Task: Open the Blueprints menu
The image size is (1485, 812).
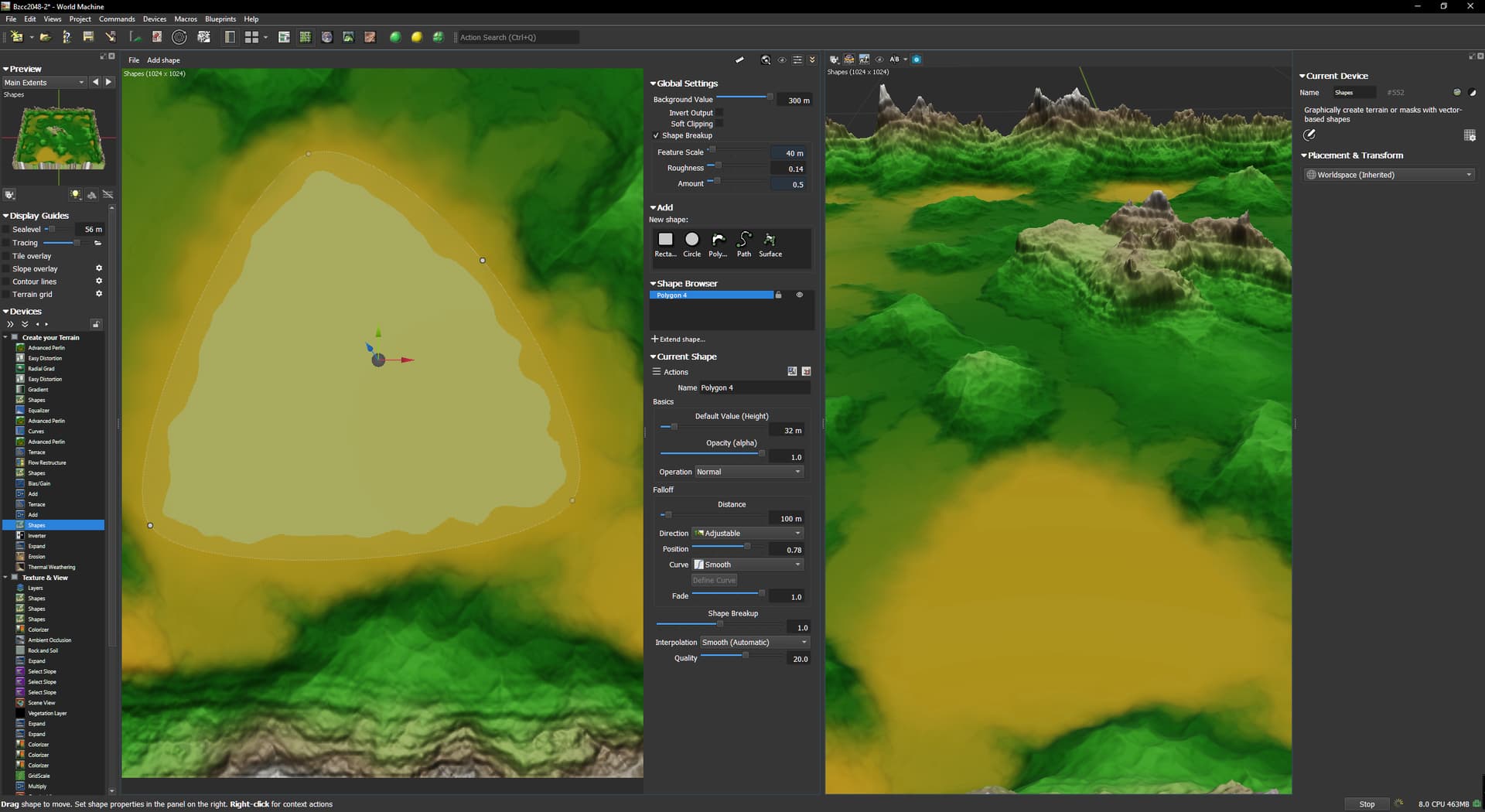Action: click(220, 19)
